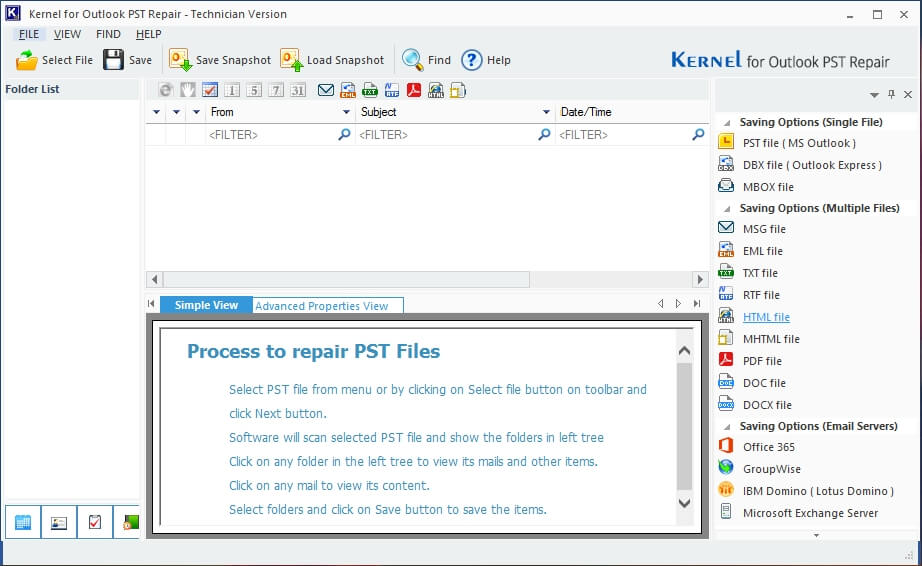Select the 1-day calendar view icon
Screen dimensions: 922x566
[232, 90]
